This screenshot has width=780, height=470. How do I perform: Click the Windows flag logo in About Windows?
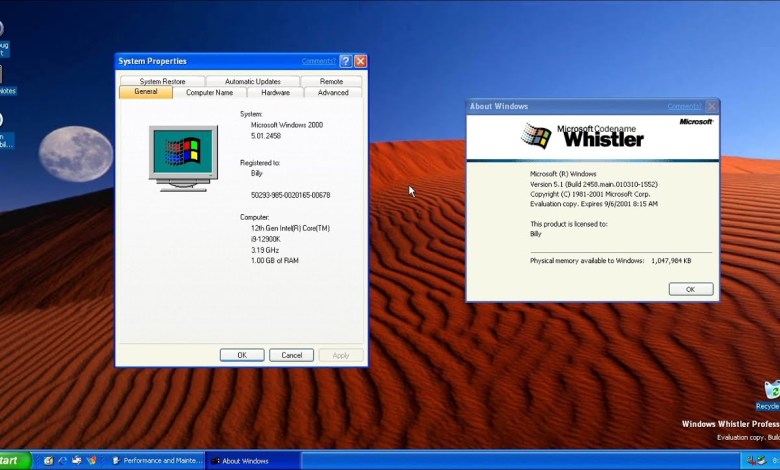536,136
